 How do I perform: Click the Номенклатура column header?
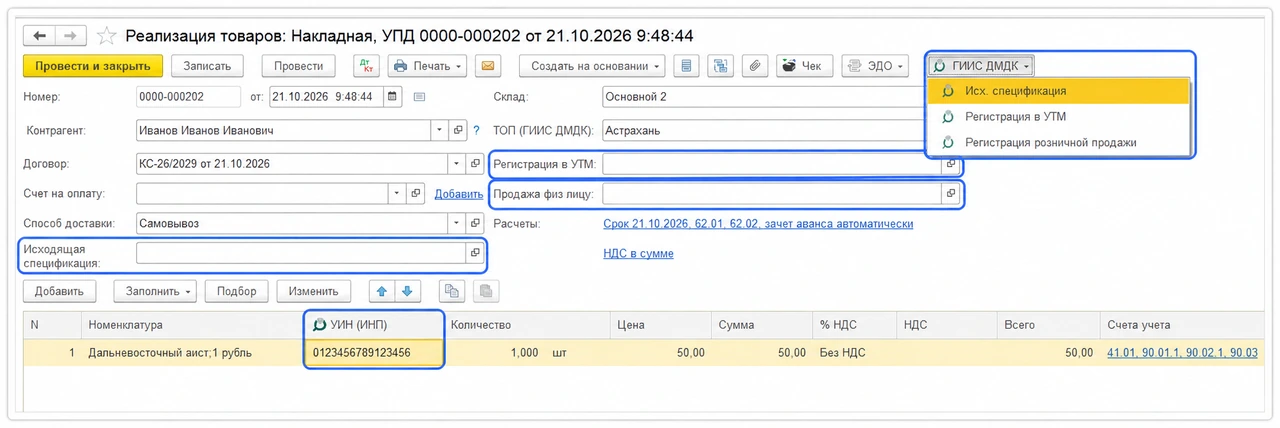[x=192, y=325]
